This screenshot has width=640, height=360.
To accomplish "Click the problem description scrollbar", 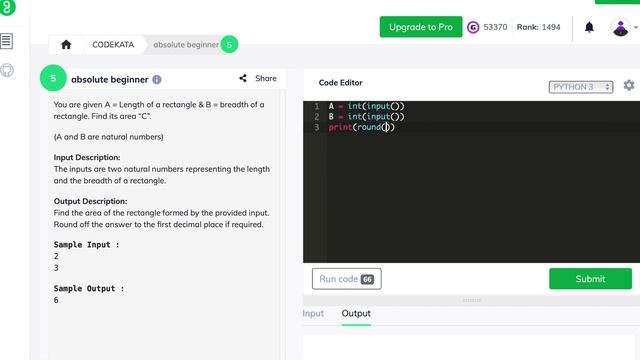I will pyautogui.click(x=282, y=224).
